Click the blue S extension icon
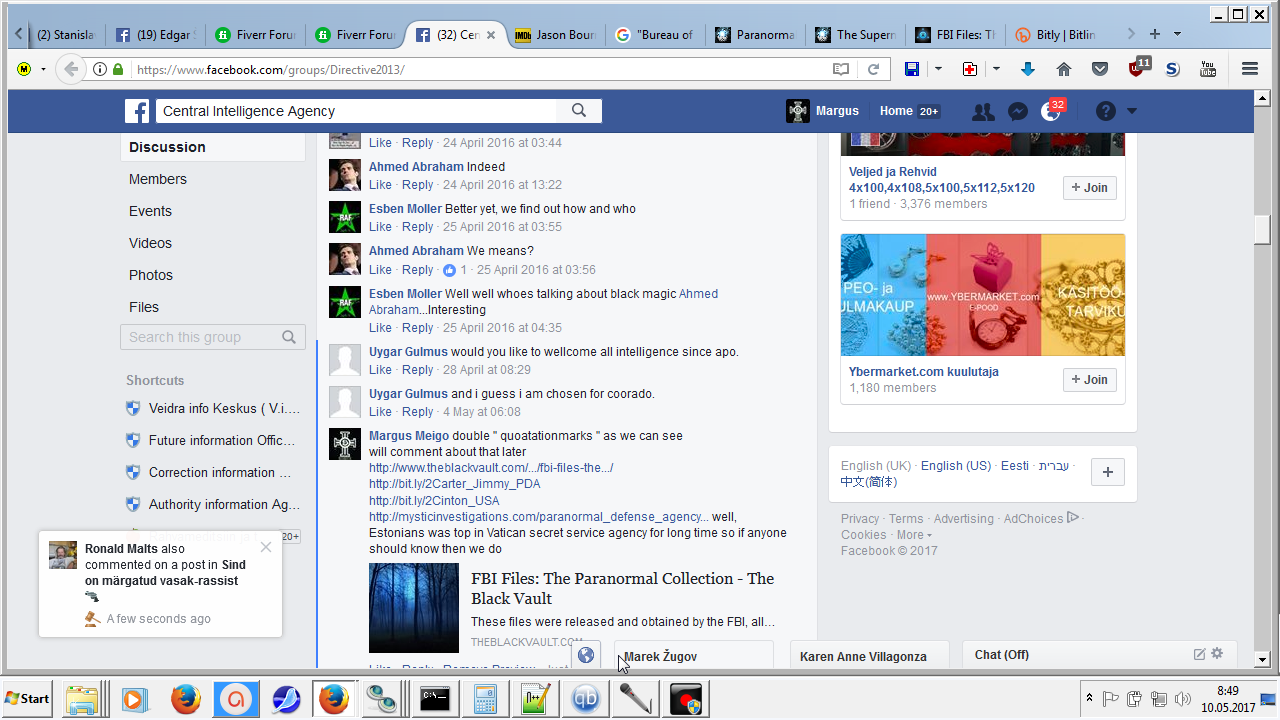Screen dimensions: 1280x720 point(1172,69)
